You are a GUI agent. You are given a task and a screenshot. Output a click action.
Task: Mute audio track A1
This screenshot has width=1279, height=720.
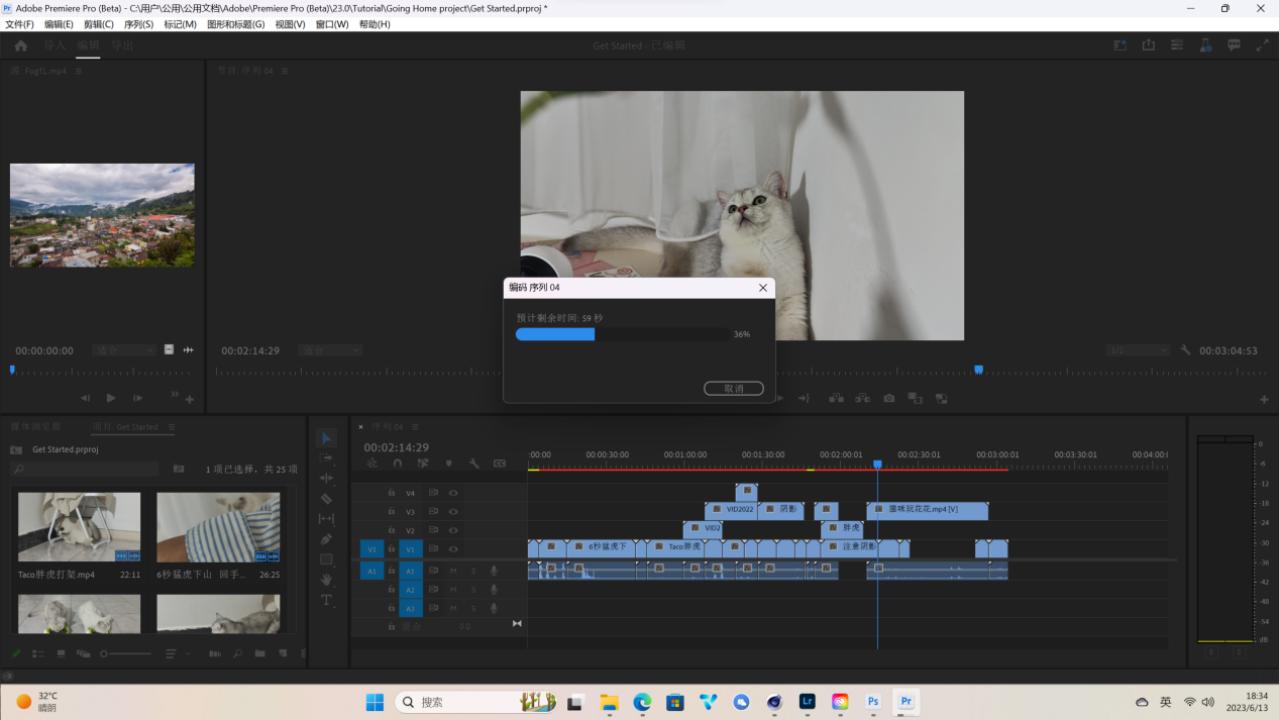(453, 570)
